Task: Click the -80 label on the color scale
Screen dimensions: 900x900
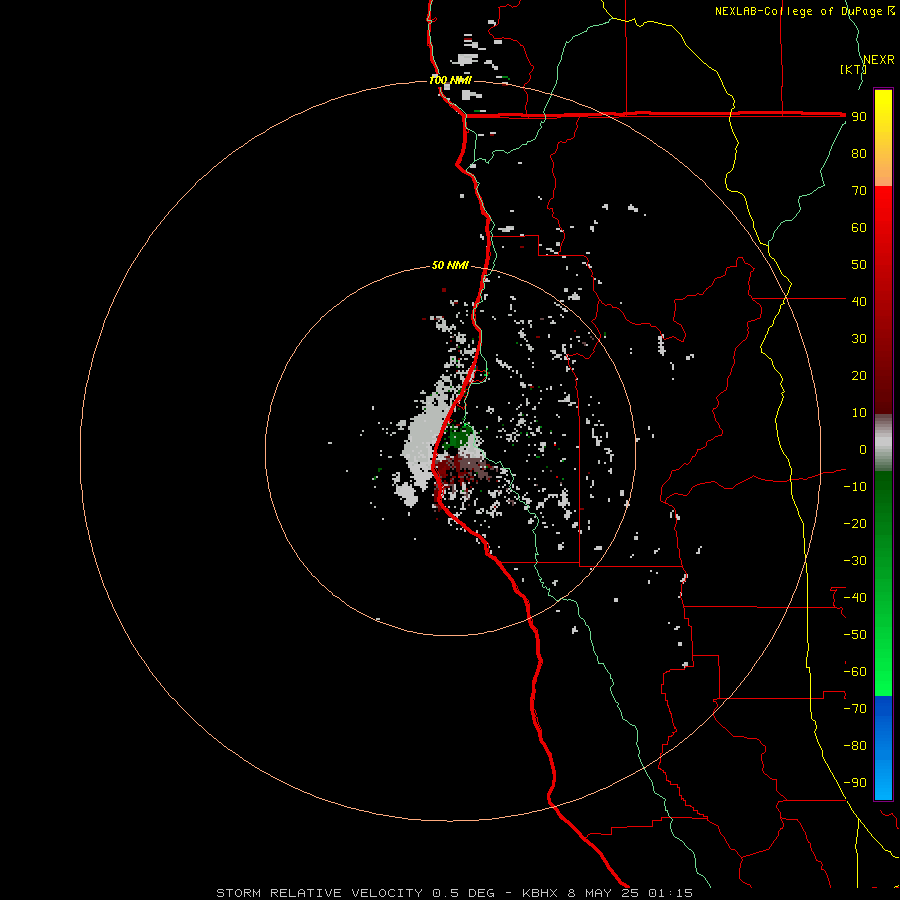Action: [x=855, y=746]
